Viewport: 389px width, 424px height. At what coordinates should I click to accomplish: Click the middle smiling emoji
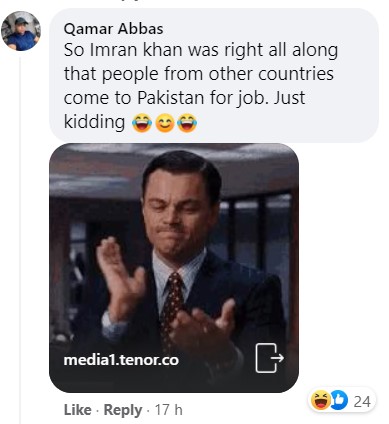coord(165,123)
